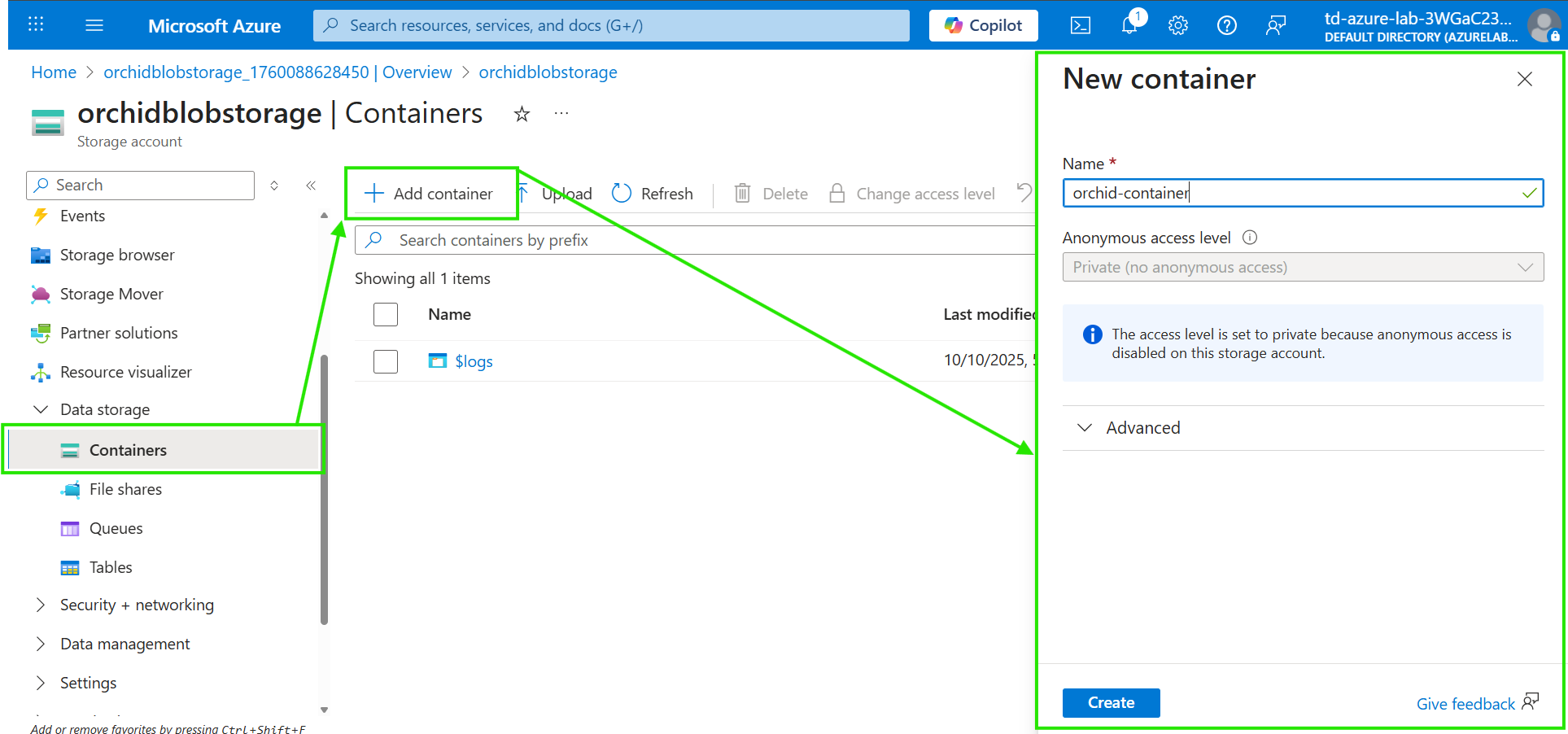The height and width of the screenshot is (734, 1568).
Task: Open the Give feedback link
Action: (1465, 704)
